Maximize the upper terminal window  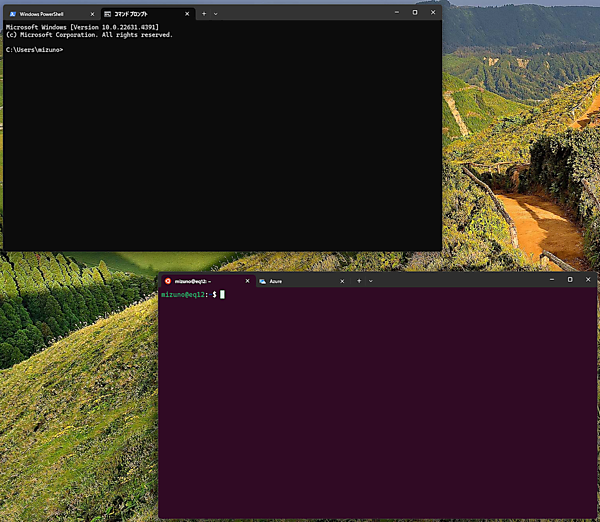pos(415,12)
